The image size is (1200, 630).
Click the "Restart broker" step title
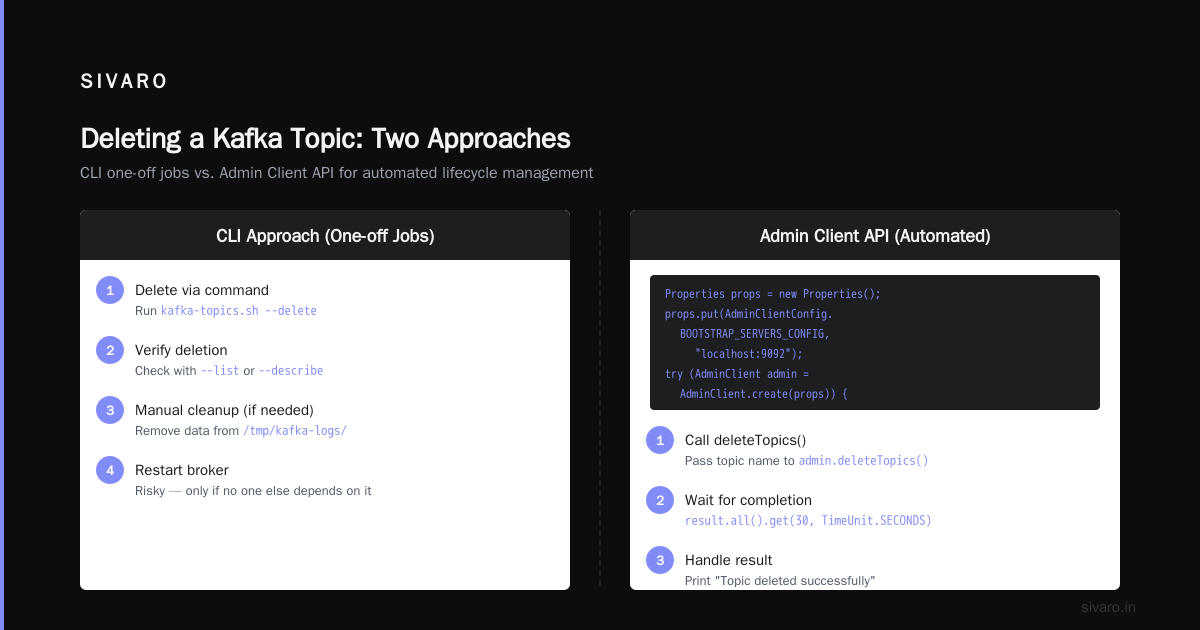pos(182,470)
